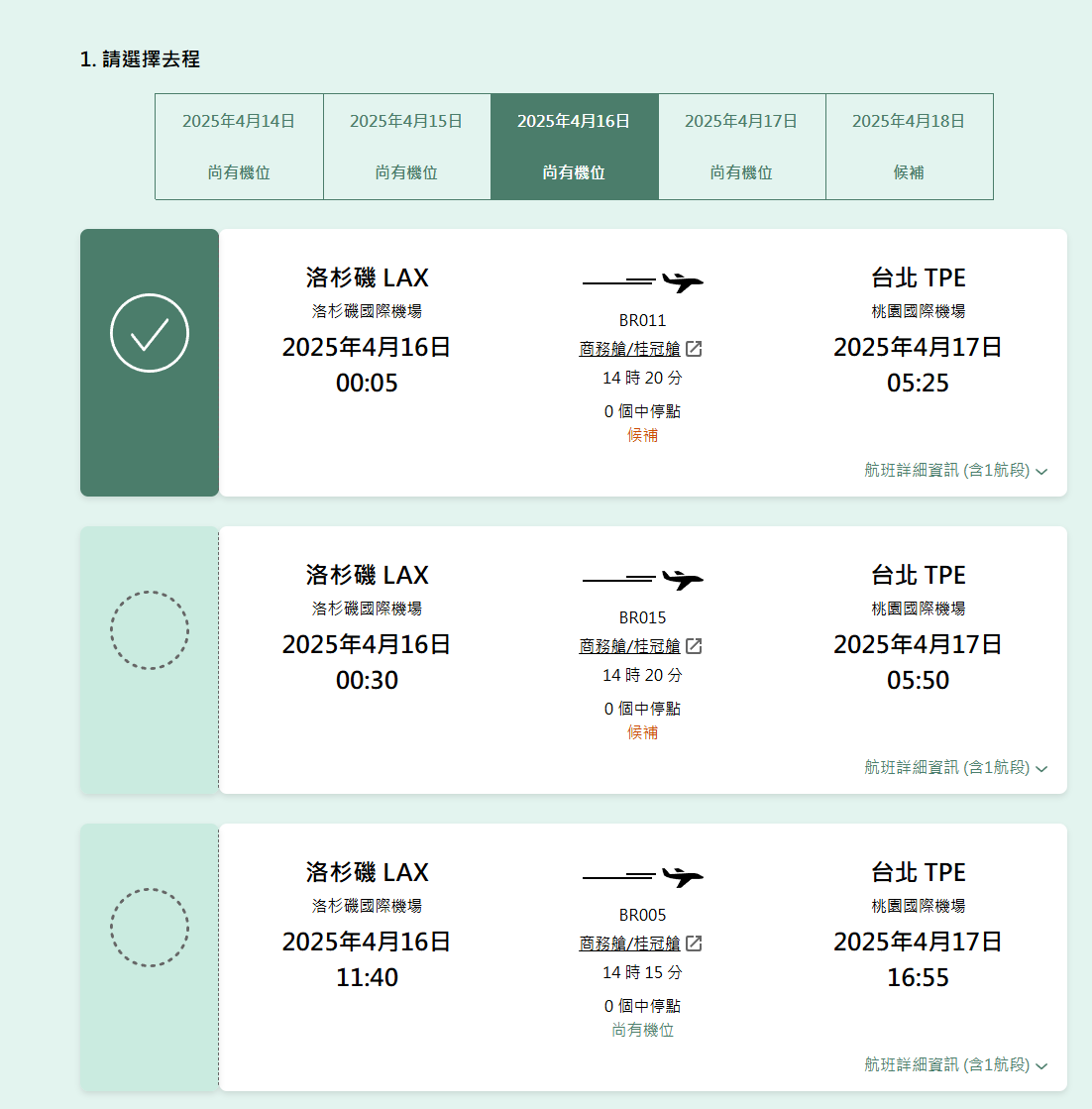Click the selected 2025年4月16日 date tab
Image resolution: width=1092 pixels, height=1109 pixels.
[x=574, y=147]
